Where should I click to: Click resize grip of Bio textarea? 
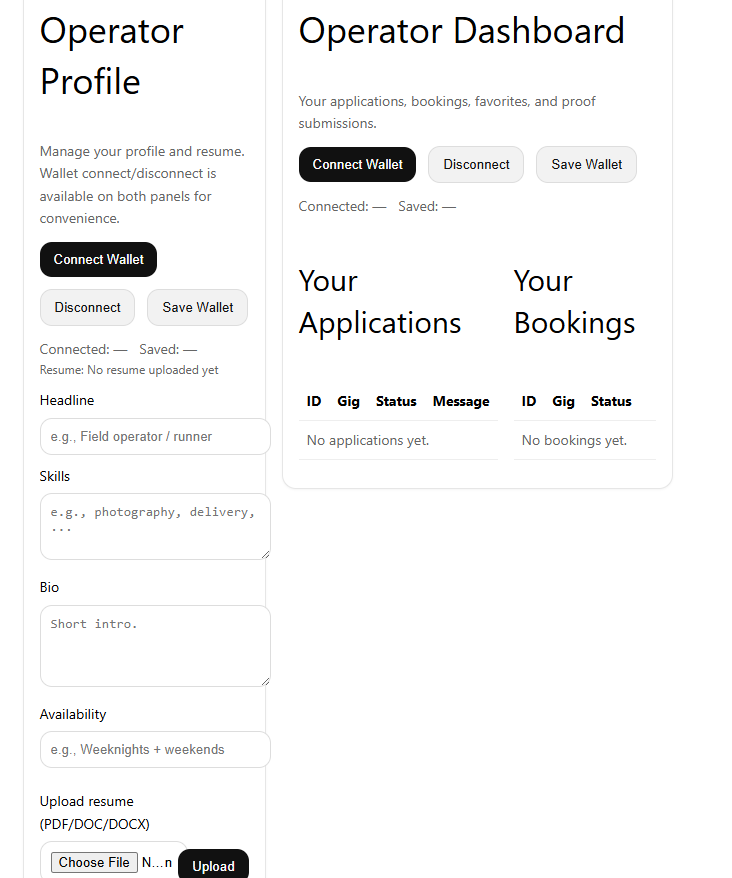(265, 680)
